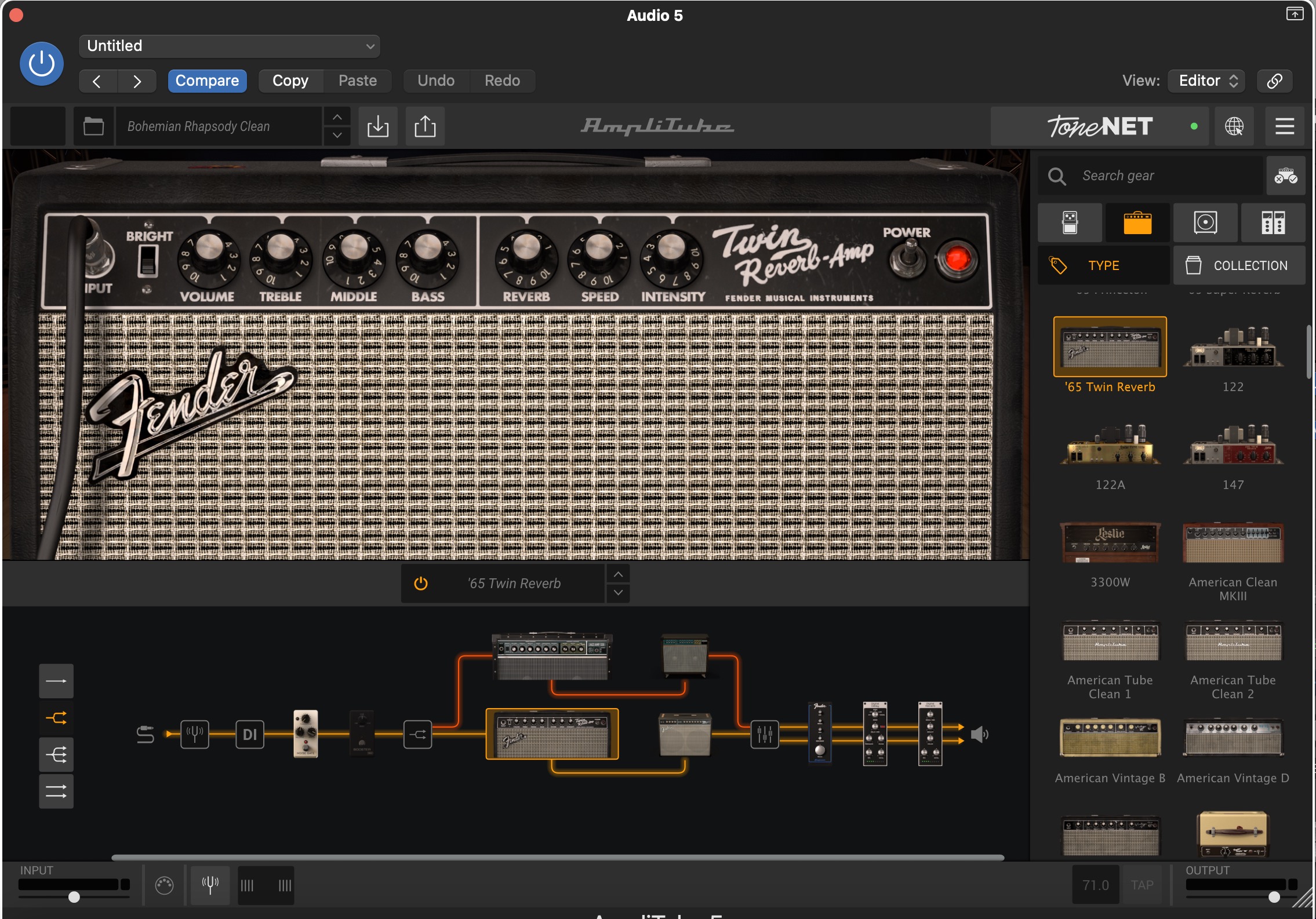This screenshot has width=1316, height=919.
Task: Click the Redo button
Action: [x=502, y=81]
